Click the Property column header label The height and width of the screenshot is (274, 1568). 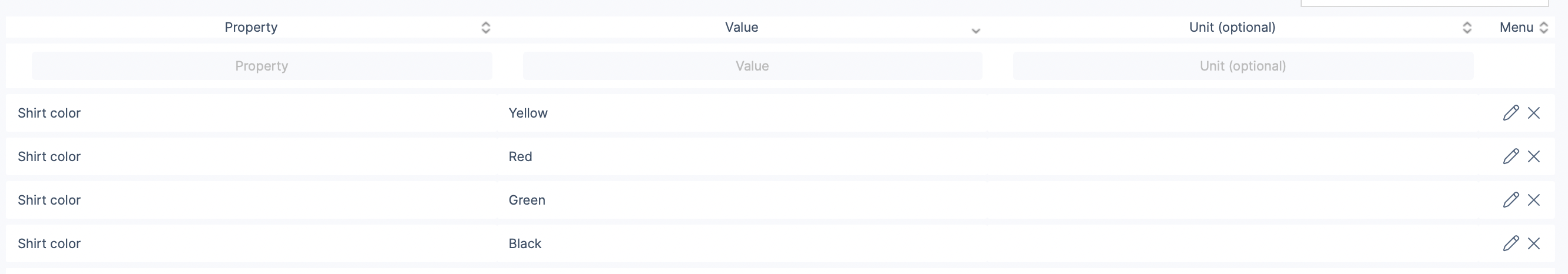click(x=251, y=27)
